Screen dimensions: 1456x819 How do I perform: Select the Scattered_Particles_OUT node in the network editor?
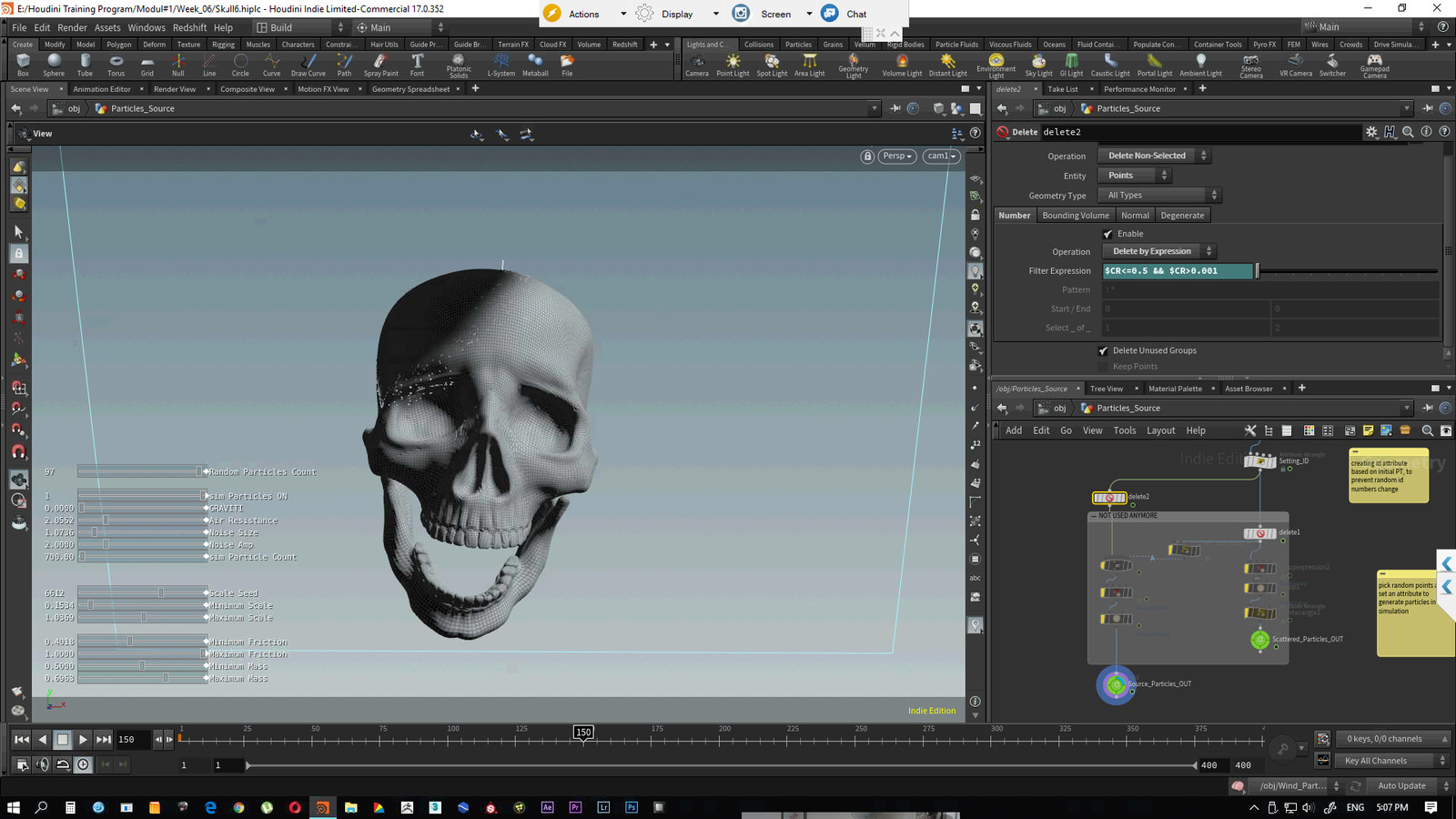(1260, 641)
